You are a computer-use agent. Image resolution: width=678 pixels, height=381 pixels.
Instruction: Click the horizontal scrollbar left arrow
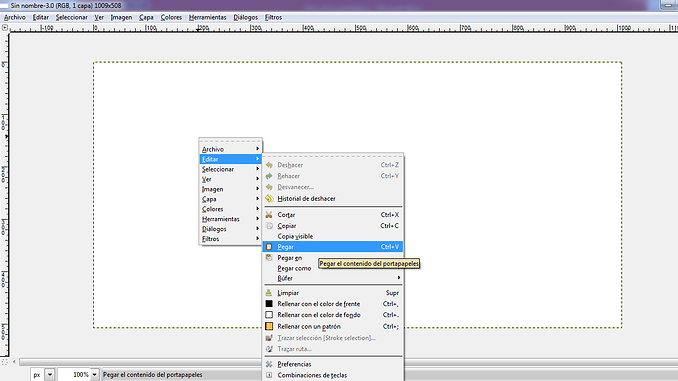(x=14, y=362)
